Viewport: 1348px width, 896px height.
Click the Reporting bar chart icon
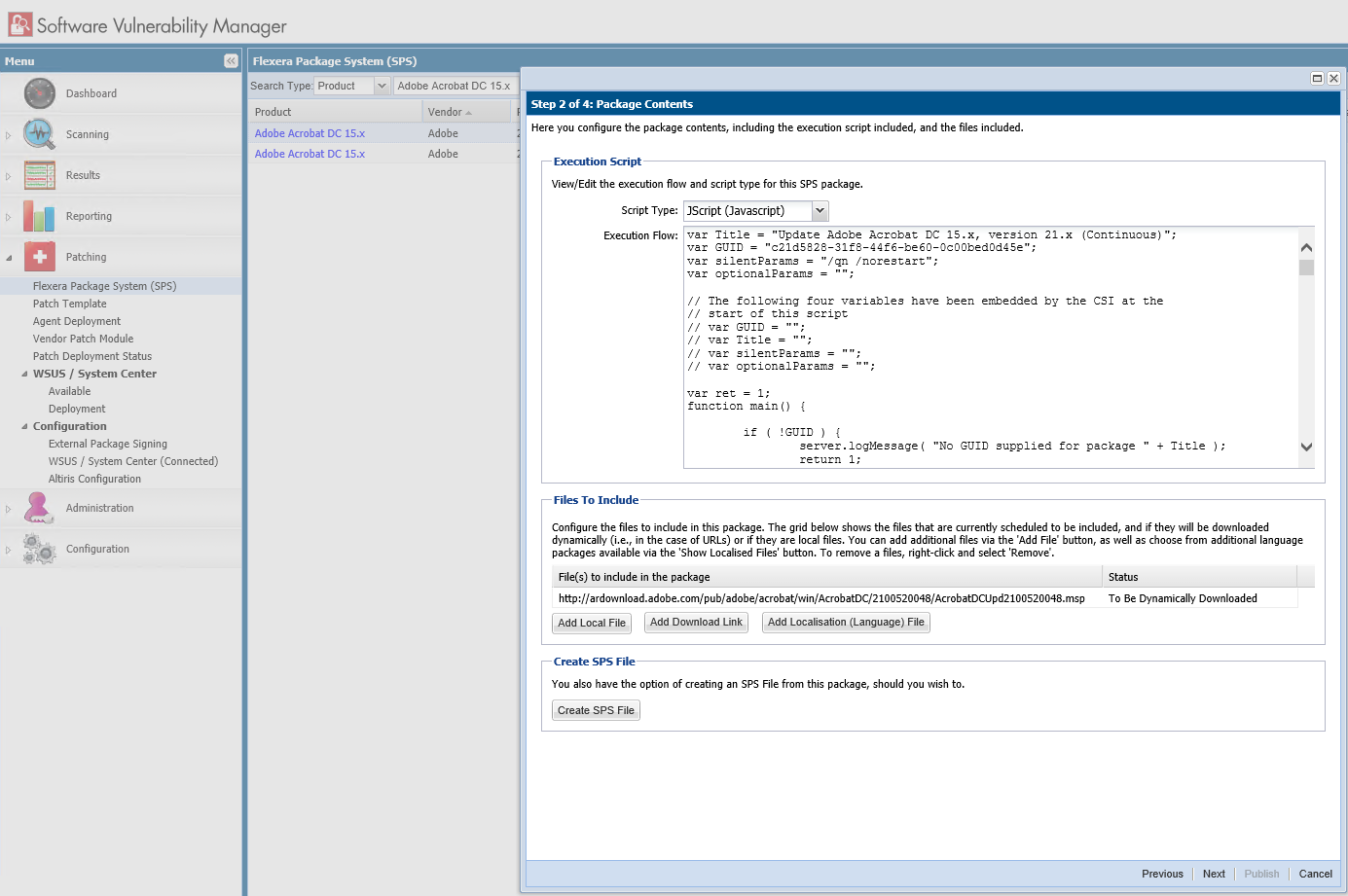tap(40, 216)
